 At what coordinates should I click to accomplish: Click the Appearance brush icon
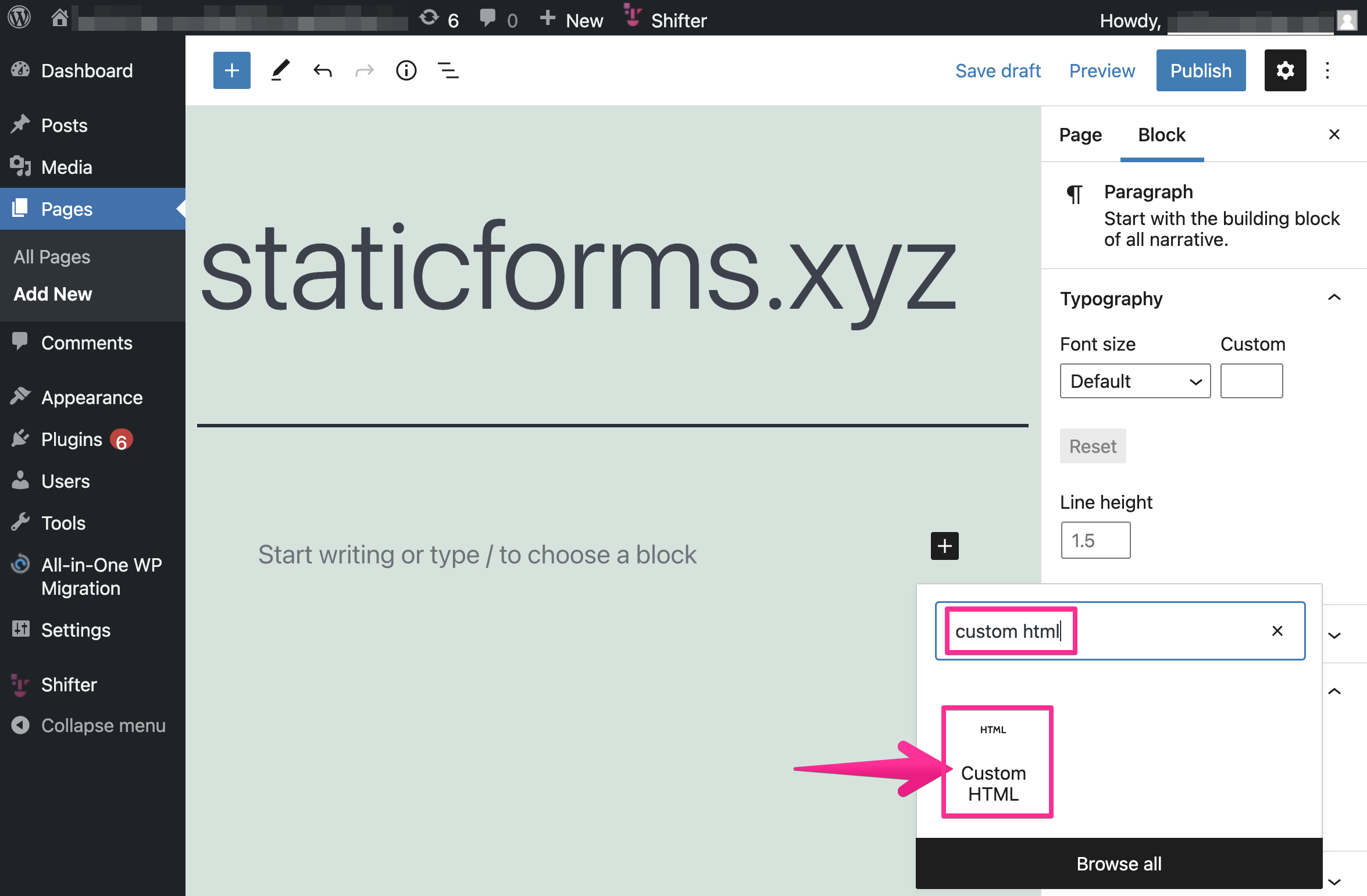20,396
